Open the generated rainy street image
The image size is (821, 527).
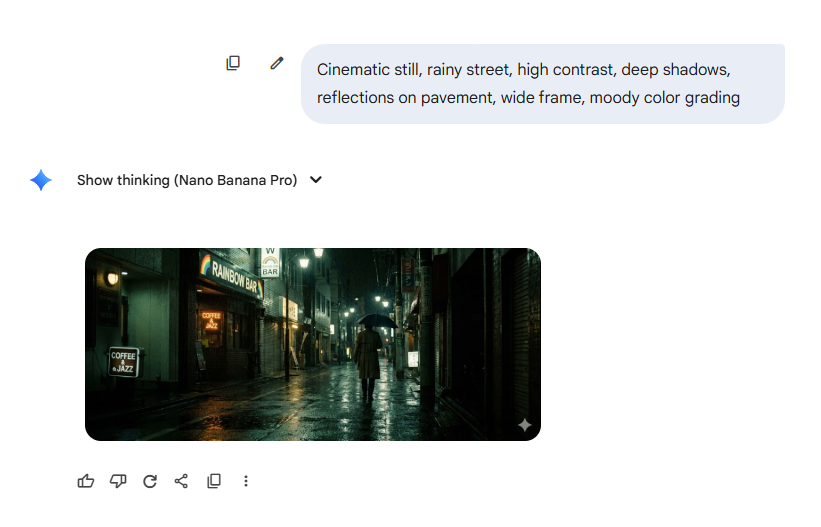coord(312,344)
